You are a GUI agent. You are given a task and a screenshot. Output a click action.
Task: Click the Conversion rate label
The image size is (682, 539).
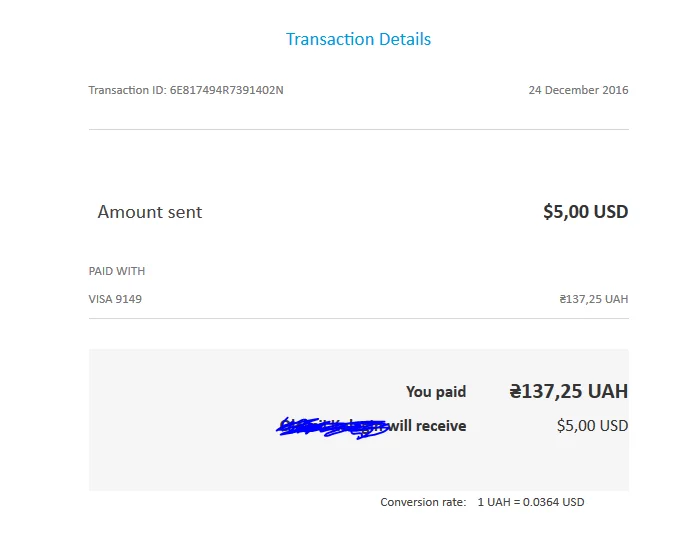(x=423, y=502)
